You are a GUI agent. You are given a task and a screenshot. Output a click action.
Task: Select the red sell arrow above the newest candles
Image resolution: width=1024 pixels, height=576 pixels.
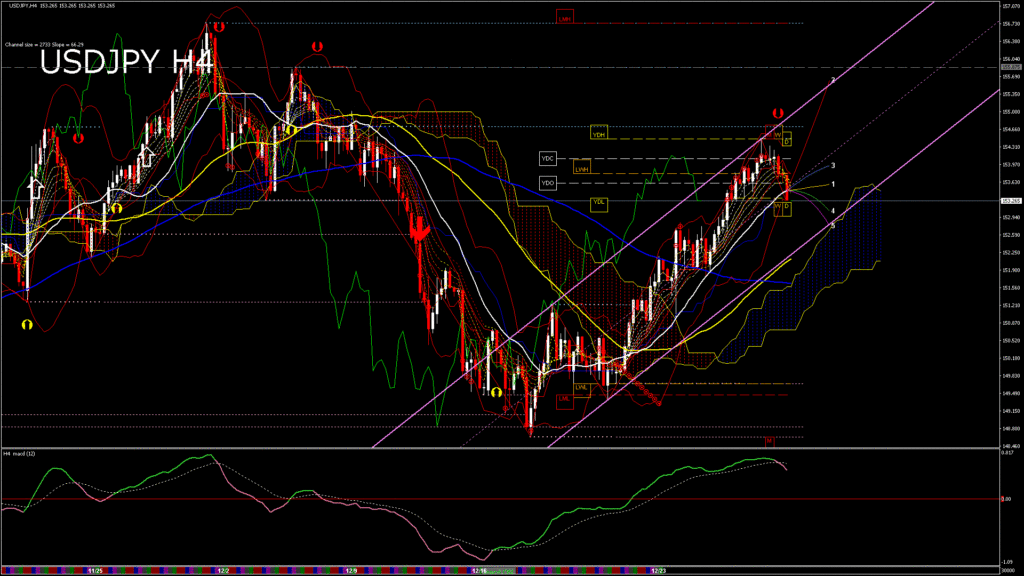(778, 113)
